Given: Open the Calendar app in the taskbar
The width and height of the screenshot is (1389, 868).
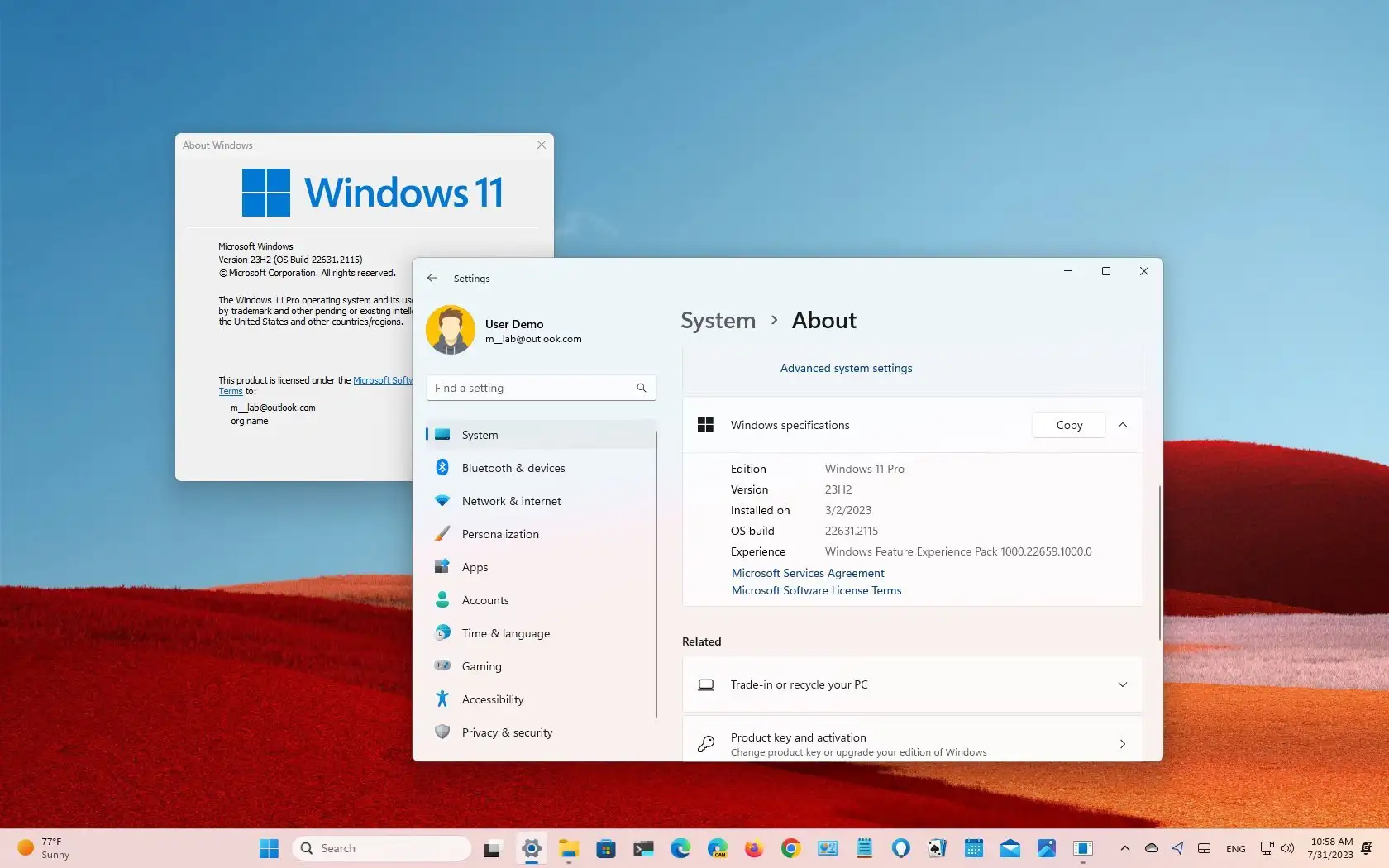Looking at the screenshot, I should 974,848.
